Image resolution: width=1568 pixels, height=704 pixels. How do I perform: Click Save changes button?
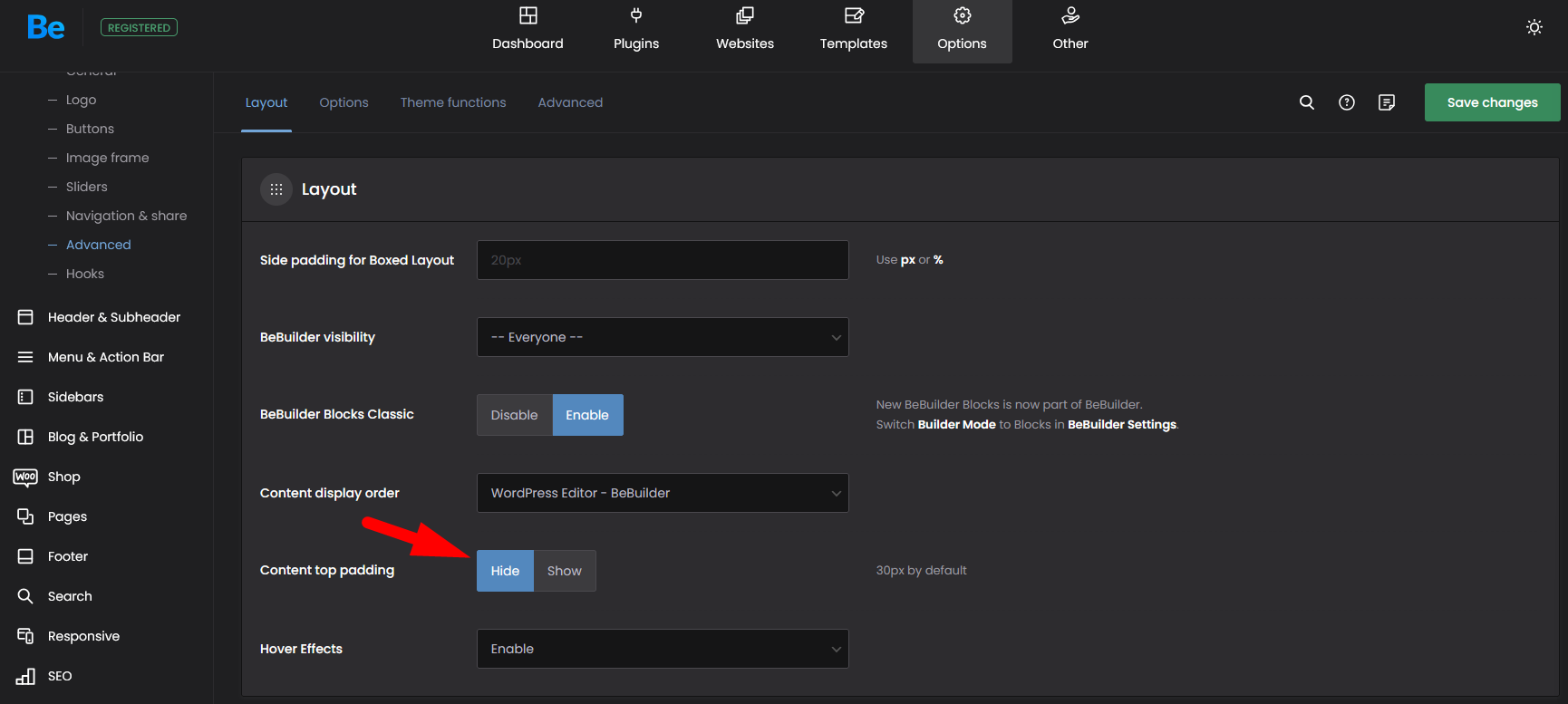tap(1492, 102)
